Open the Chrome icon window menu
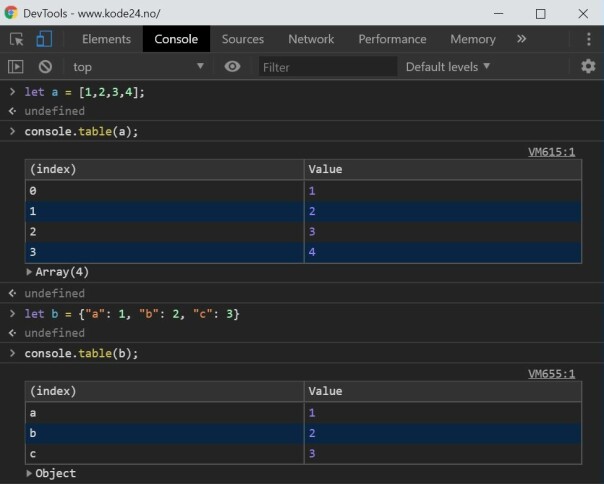 click(x=11, y=13)
